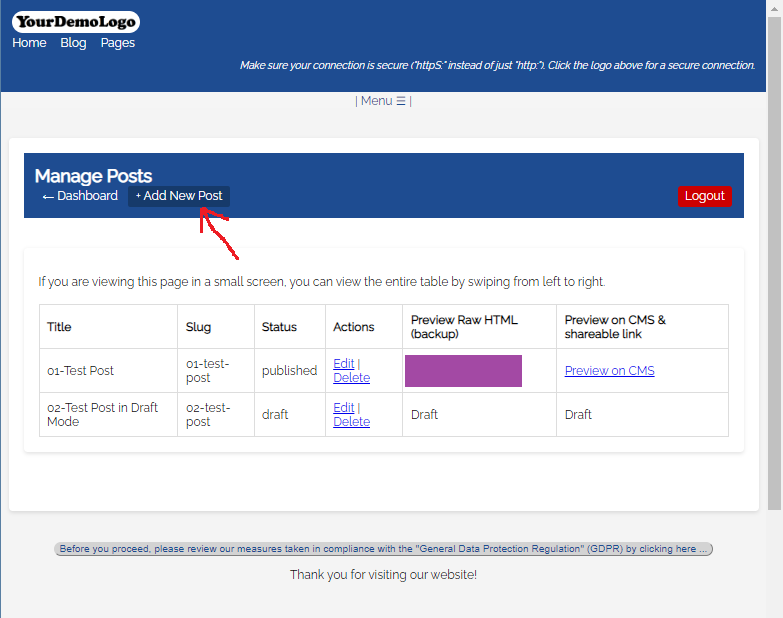Click the purple block in Preview Raw HTML column
The width and height of the screenshot is (783, 618).
click(x=463, y=371)
